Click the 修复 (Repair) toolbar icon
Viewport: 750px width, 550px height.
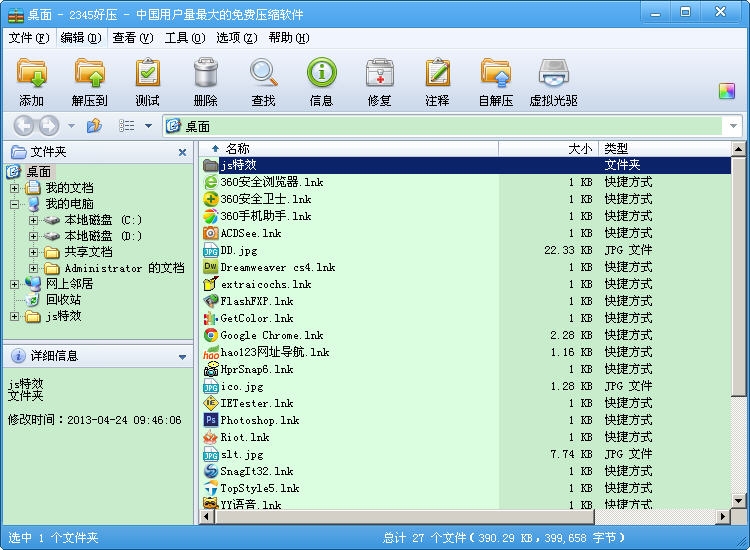(x=380, y=73)
